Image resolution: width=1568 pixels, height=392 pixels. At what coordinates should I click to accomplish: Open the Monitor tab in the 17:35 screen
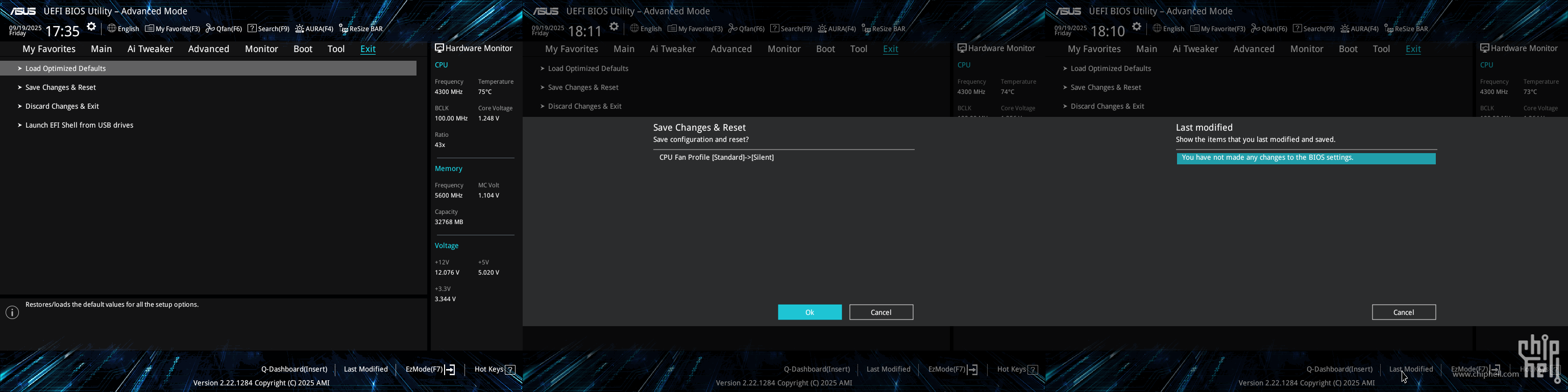coord(262,48)
